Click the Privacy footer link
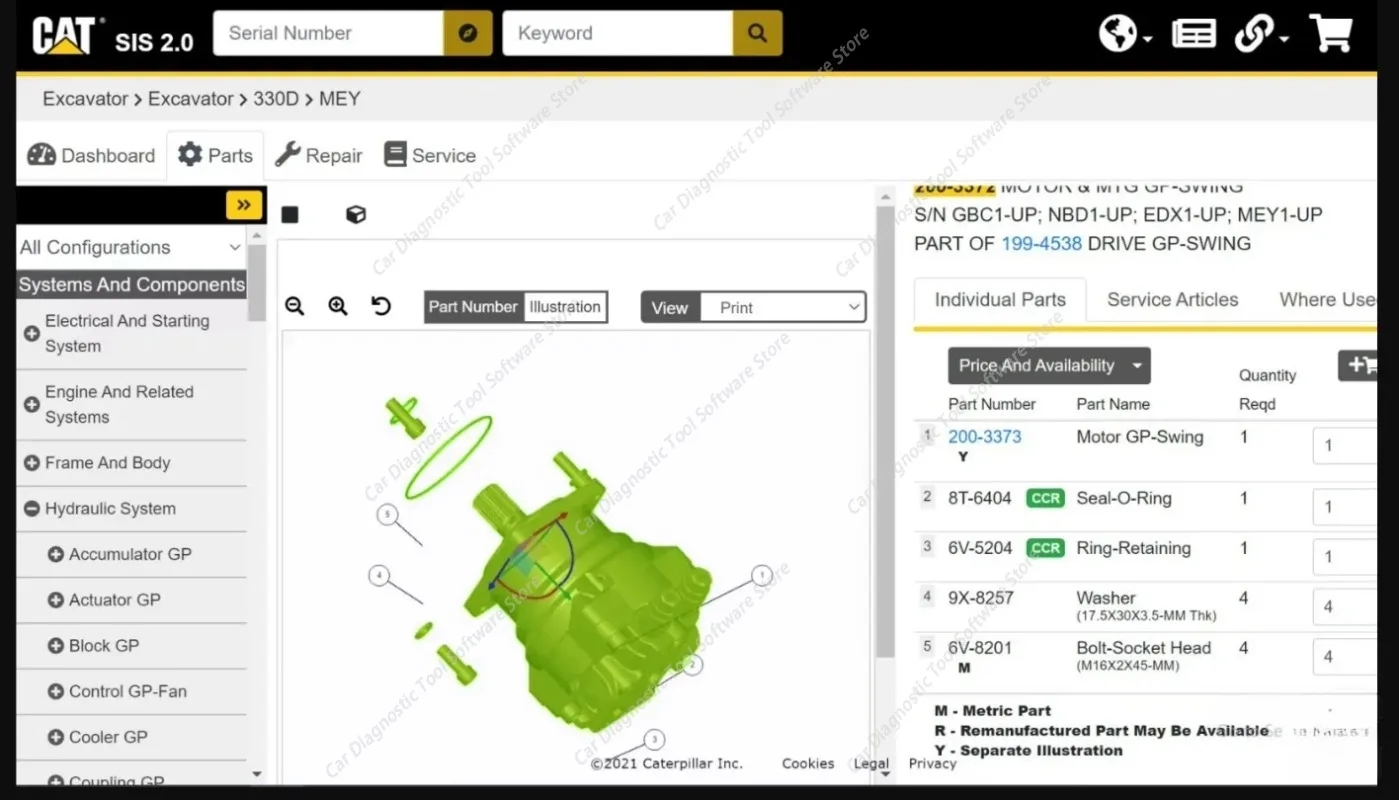This screenshot has height=800, width=1399. (933, 763)
